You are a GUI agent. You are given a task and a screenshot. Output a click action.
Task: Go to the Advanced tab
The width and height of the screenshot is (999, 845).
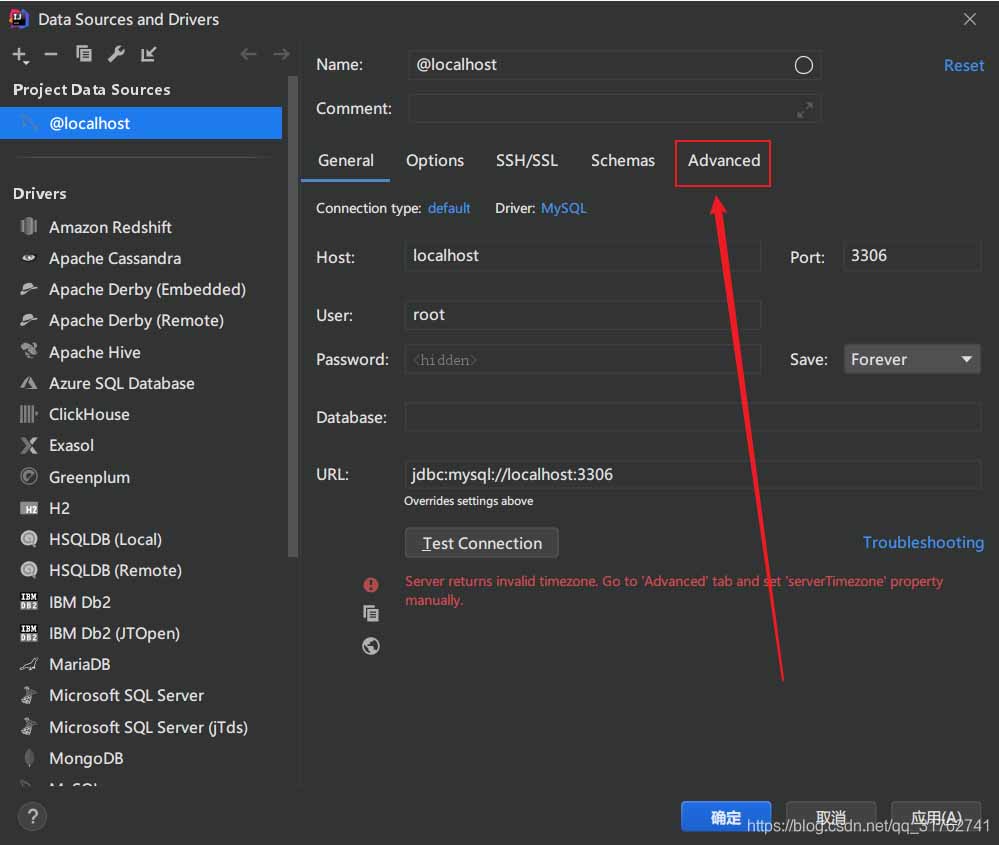(724, 161)
